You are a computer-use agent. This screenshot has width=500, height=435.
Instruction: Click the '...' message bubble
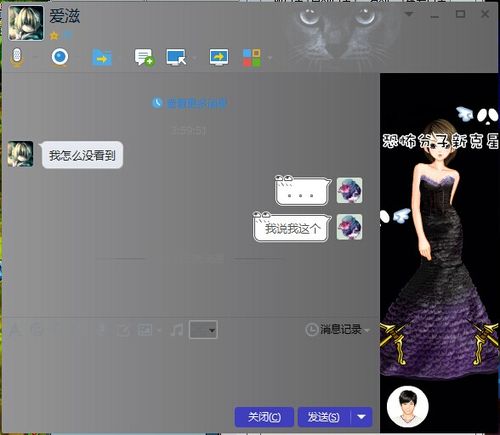(303, 191)
